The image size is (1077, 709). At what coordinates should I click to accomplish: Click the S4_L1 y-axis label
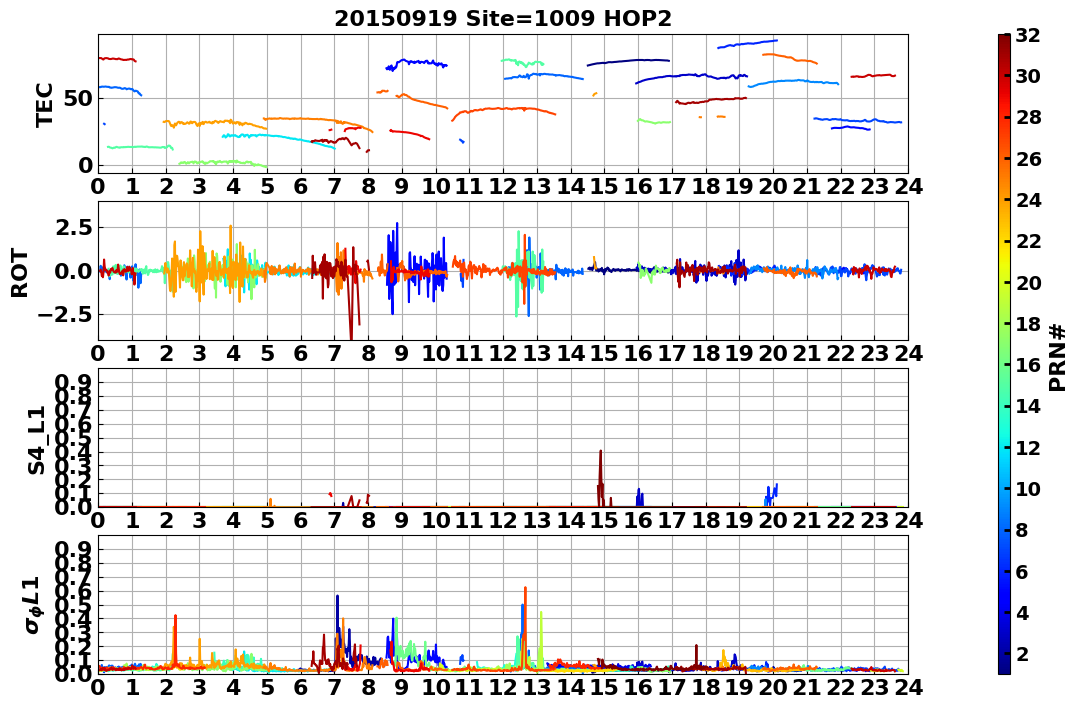36,440
